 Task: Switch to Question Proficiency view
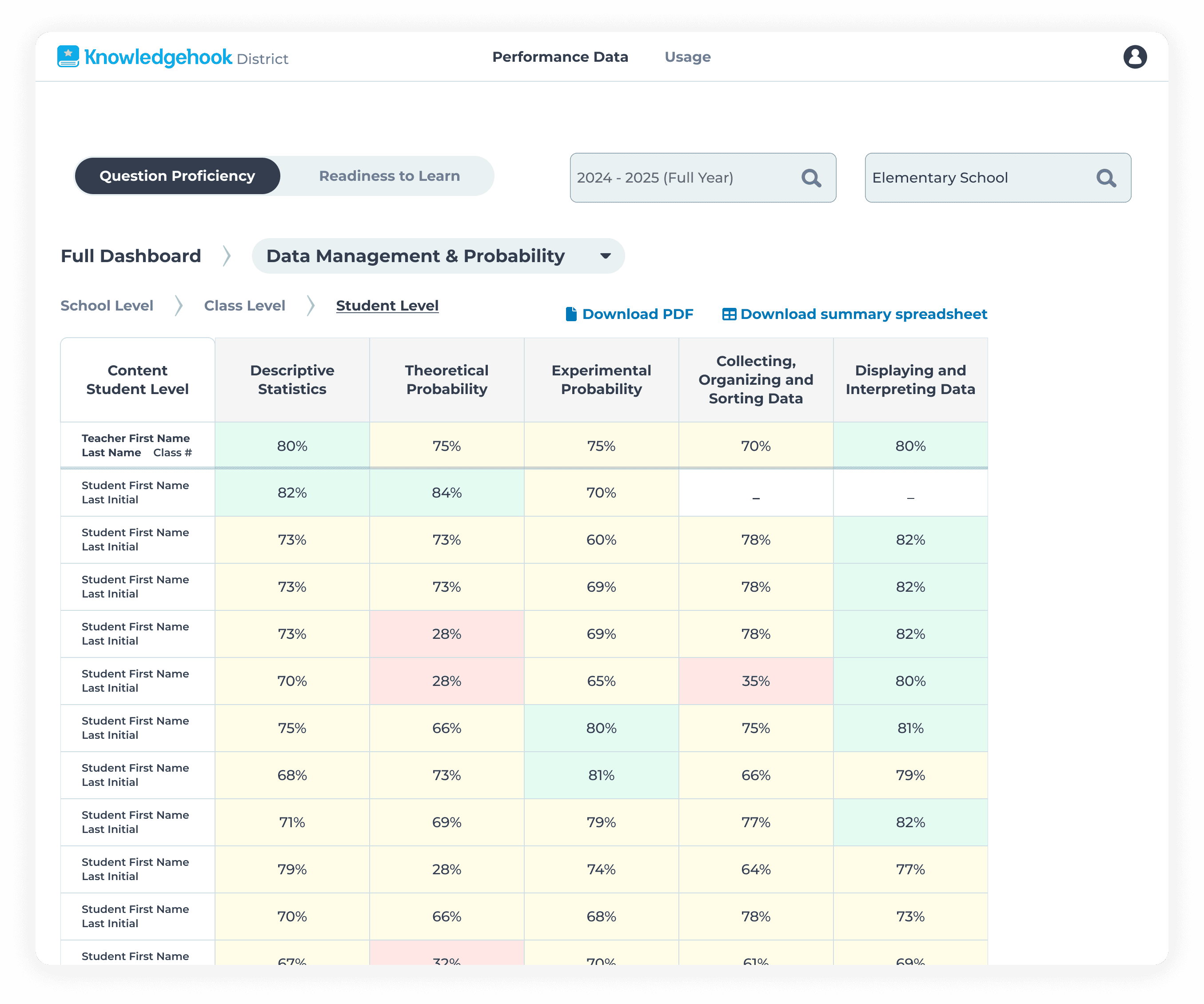coord(177,176)
